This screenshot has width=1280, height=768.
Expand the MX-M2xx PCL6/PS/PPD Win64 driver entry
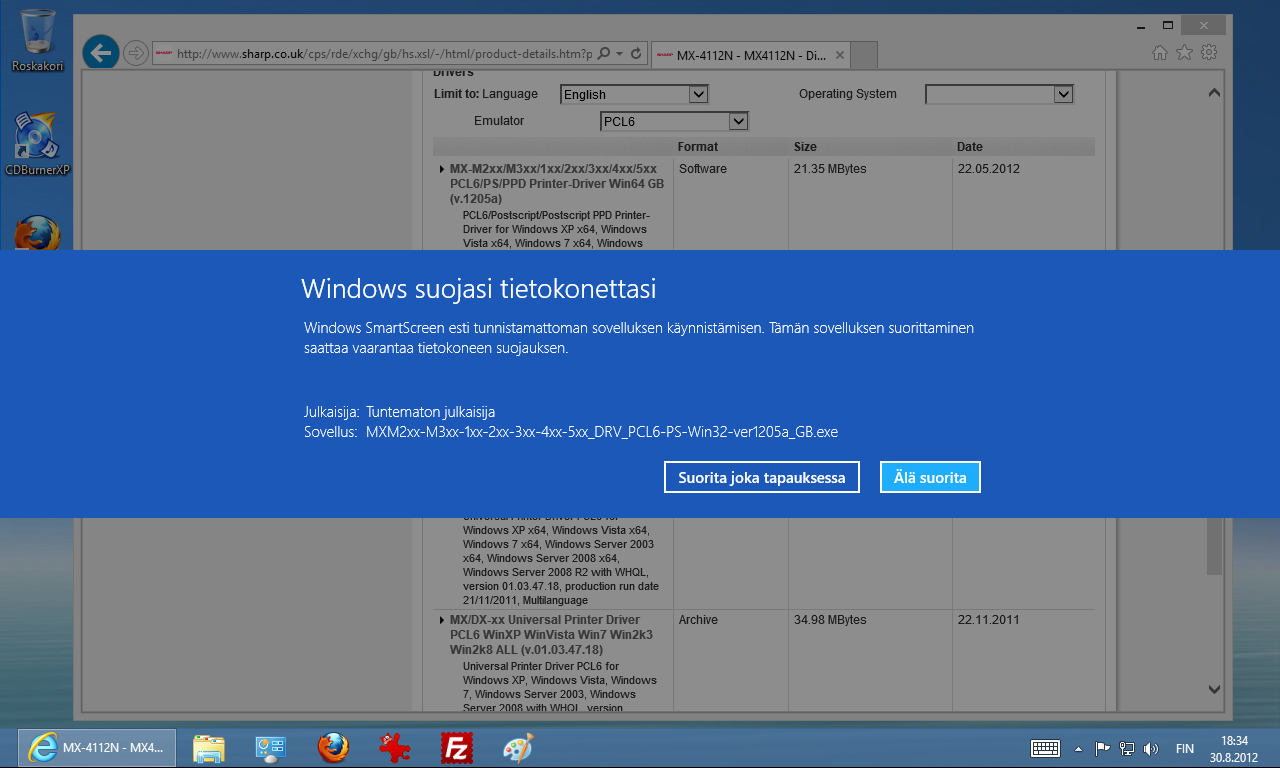point(442,169)
